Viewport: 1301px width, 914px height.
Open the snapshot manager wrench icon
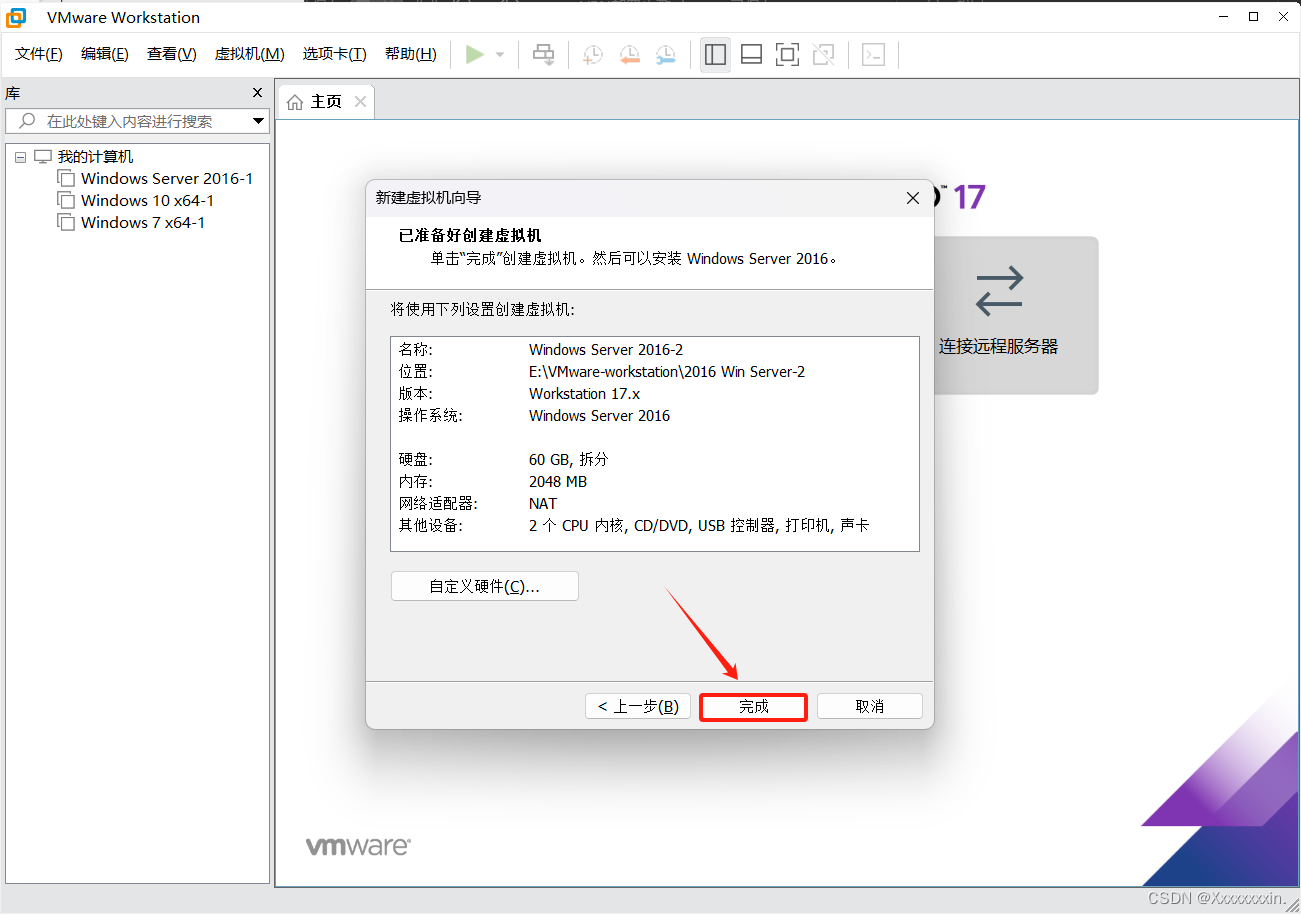[665, 54]
